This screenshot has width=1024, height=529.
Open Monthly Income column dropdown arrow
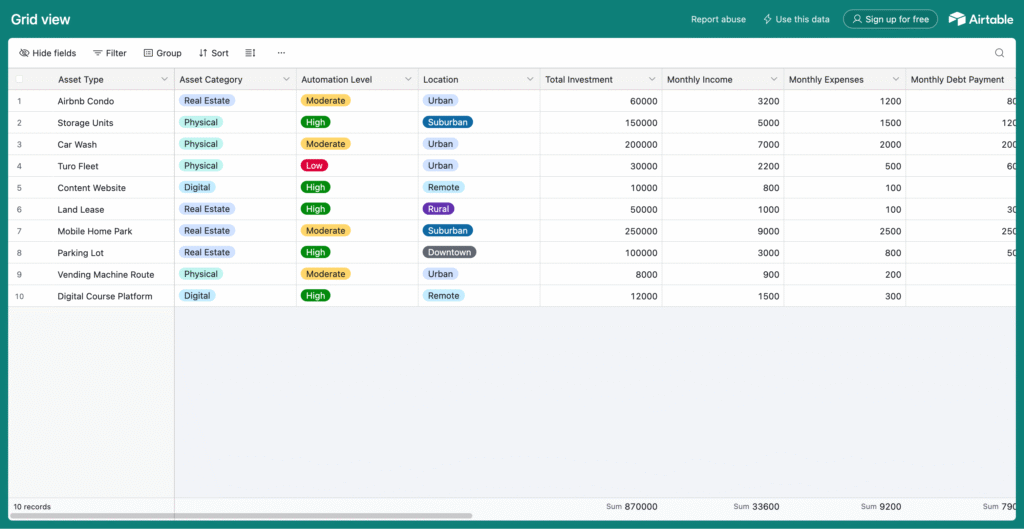coord(774,79)
